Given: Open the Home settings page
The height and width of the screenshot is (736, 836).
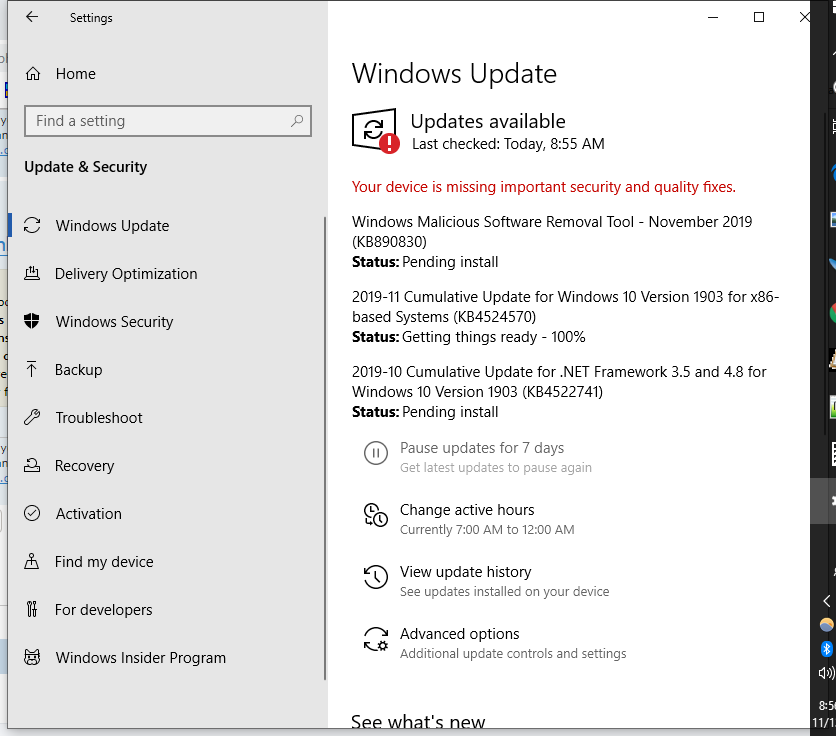Looking at the screenshot, I should tap(76, 74).
